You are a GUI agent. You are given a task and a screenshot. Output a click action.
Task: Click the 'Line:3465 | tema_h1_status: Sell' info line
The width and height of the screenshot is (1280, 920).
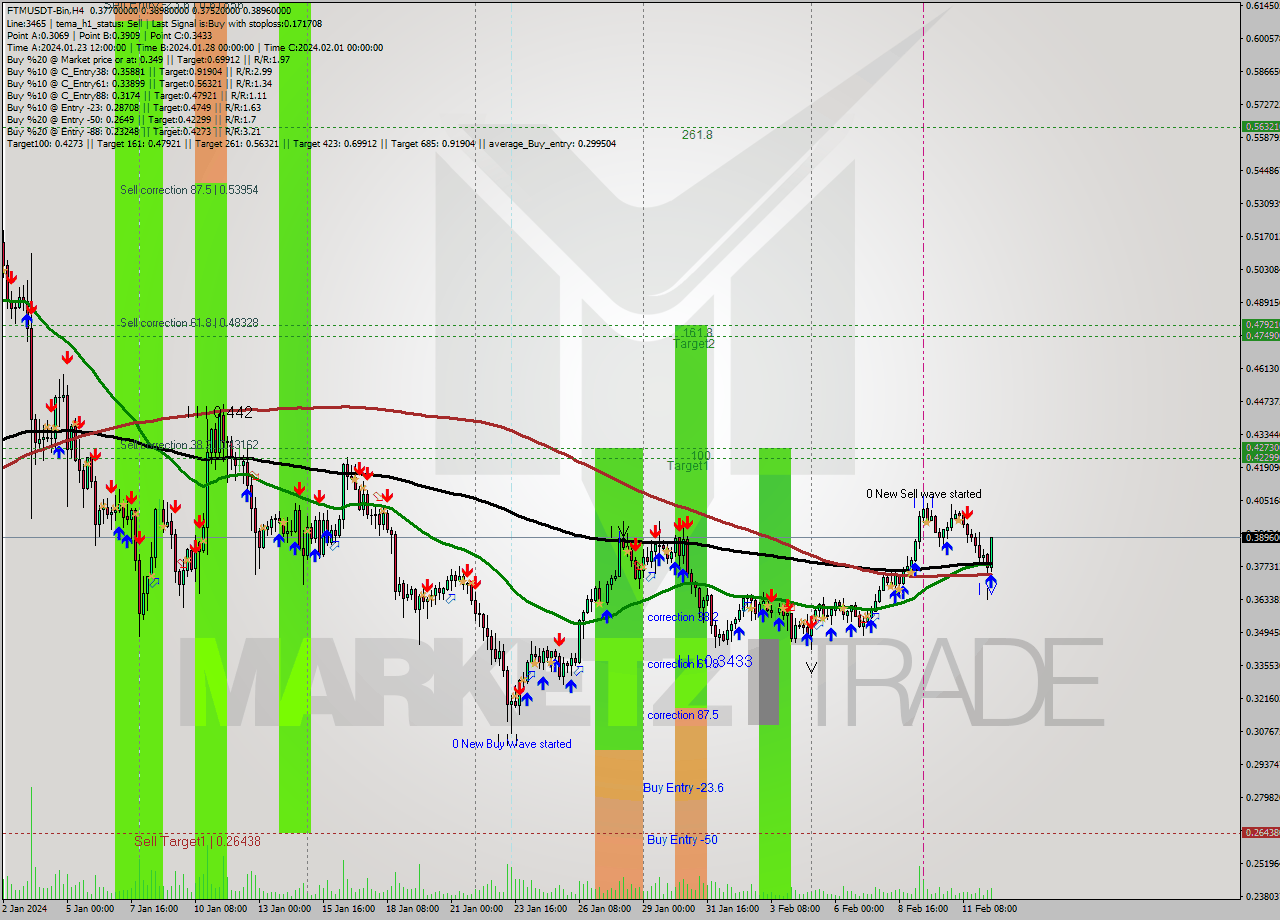[164, 22]
